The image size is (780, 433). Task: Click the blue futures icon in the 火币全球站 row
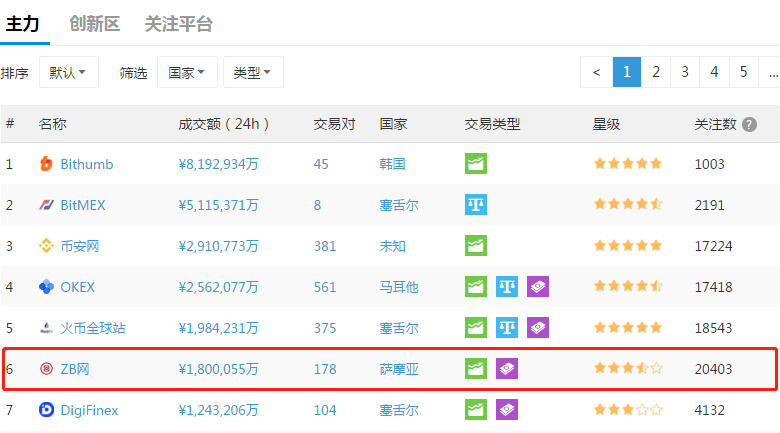(507, 327)
